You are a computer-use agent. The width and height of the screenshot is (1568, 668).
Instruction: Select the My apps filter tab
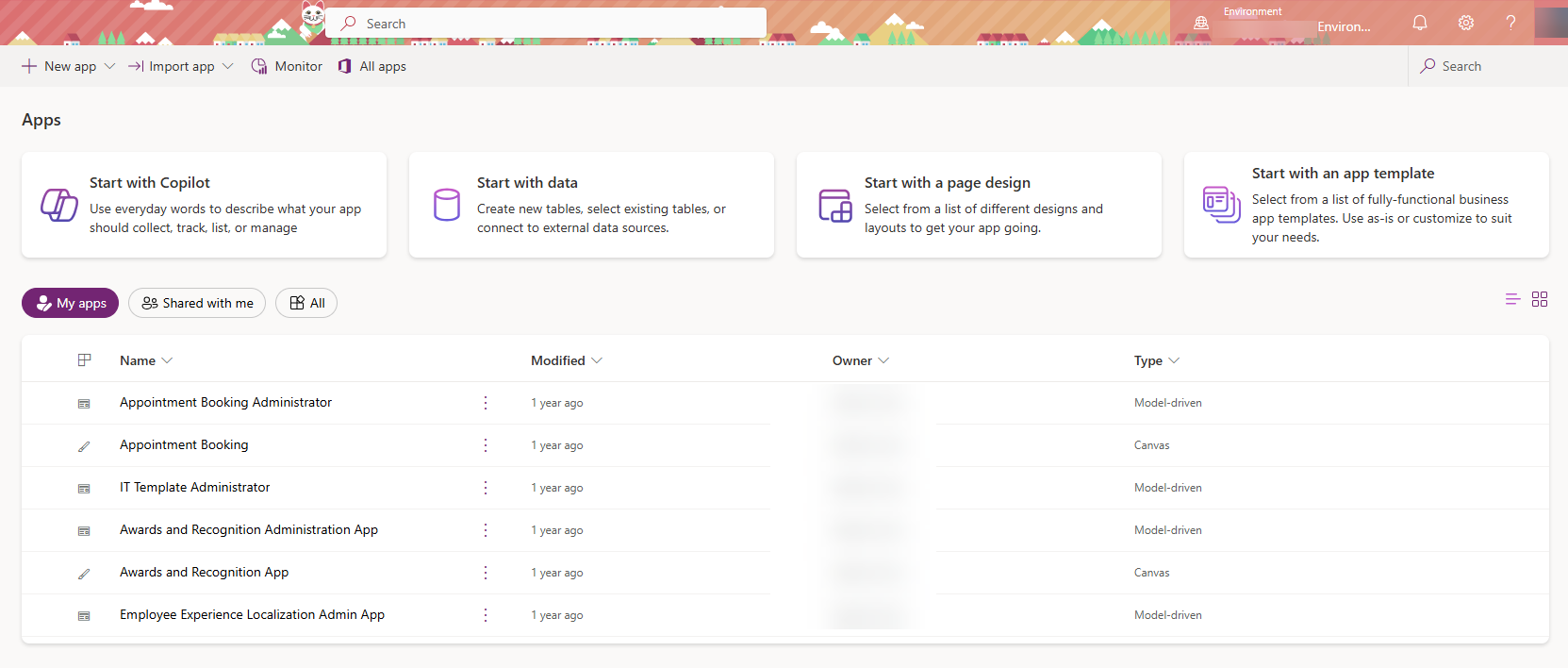point(70,303)
